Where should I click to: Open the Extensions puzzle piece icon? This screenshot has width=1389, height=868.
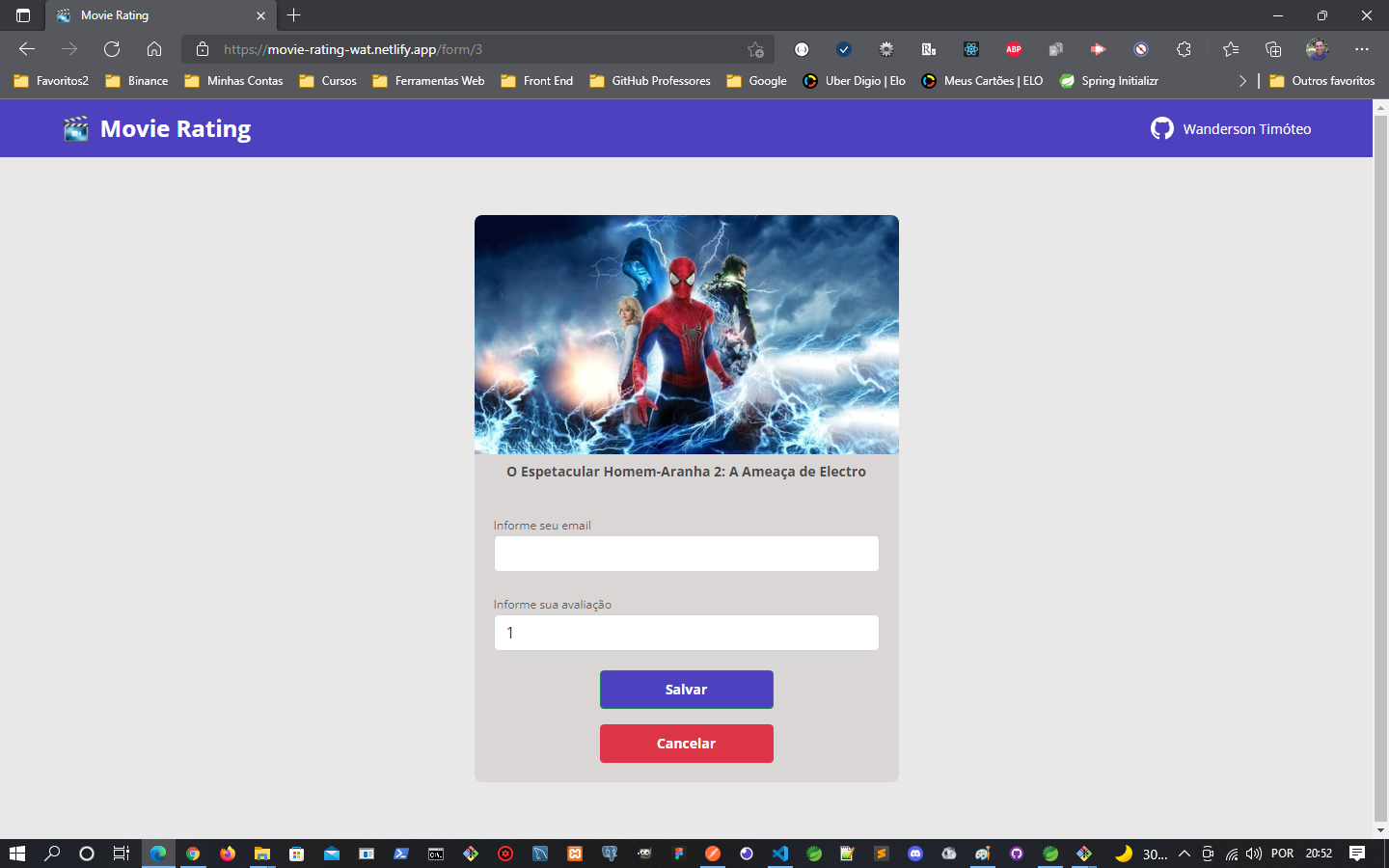pos(1184,49)
